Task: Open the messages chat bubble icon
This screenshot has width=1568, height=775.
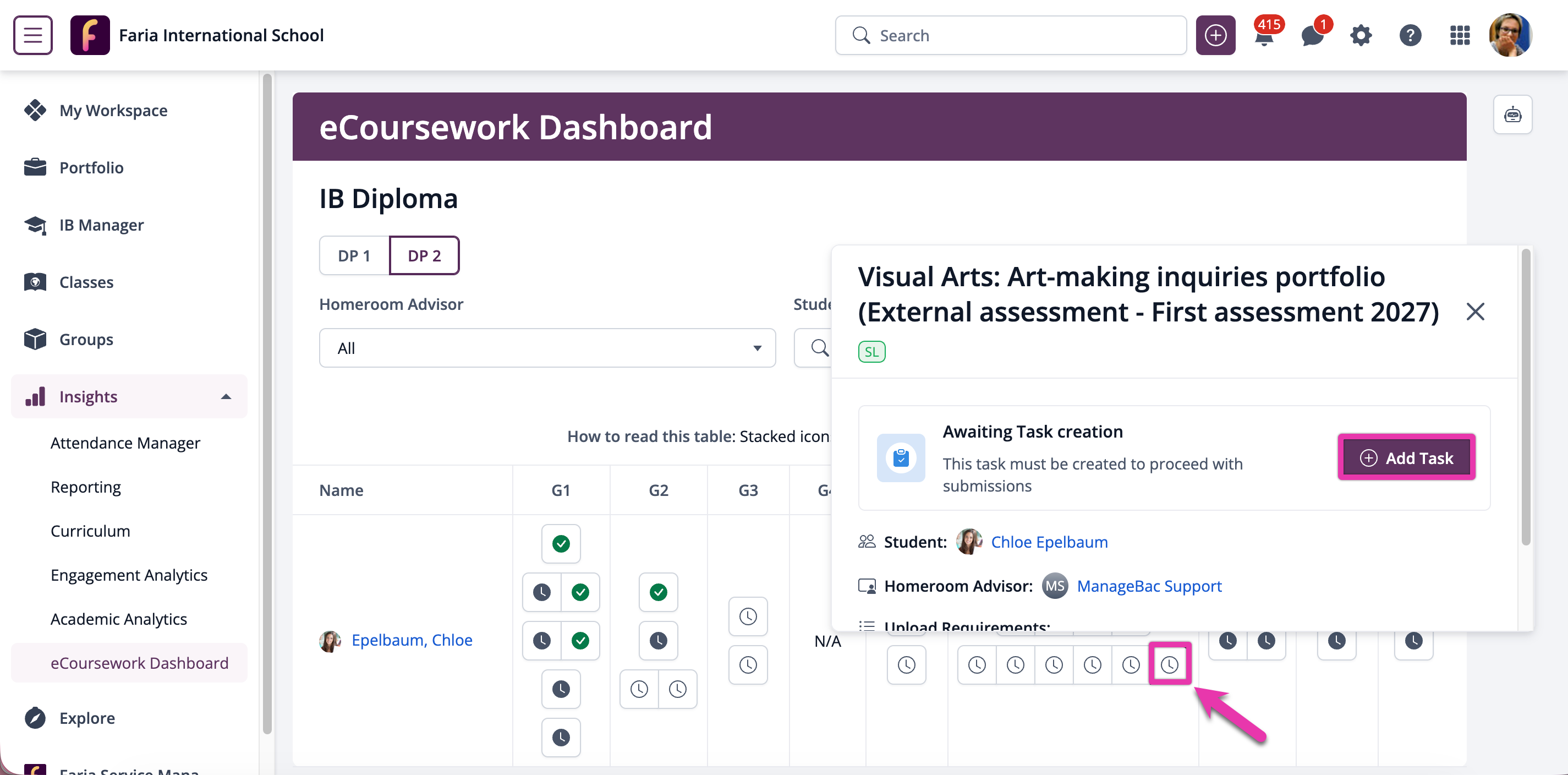Action: point(1314,35)
